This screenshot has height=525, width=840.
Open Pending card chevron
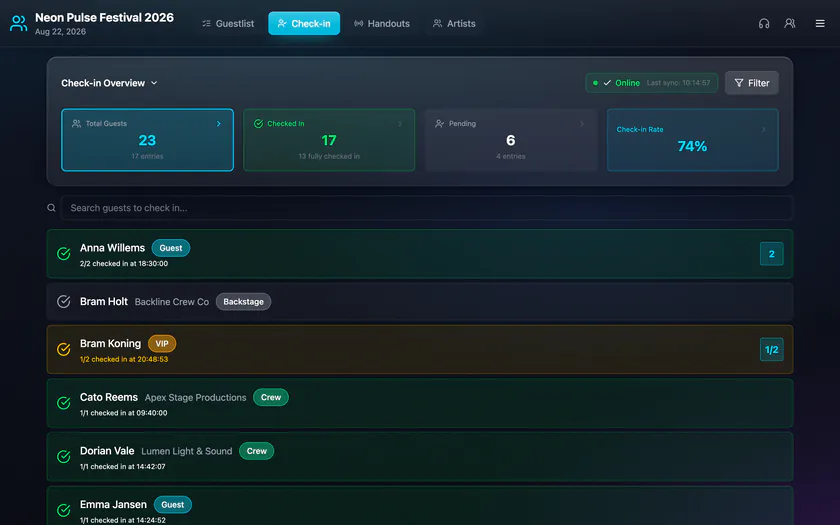582,124
